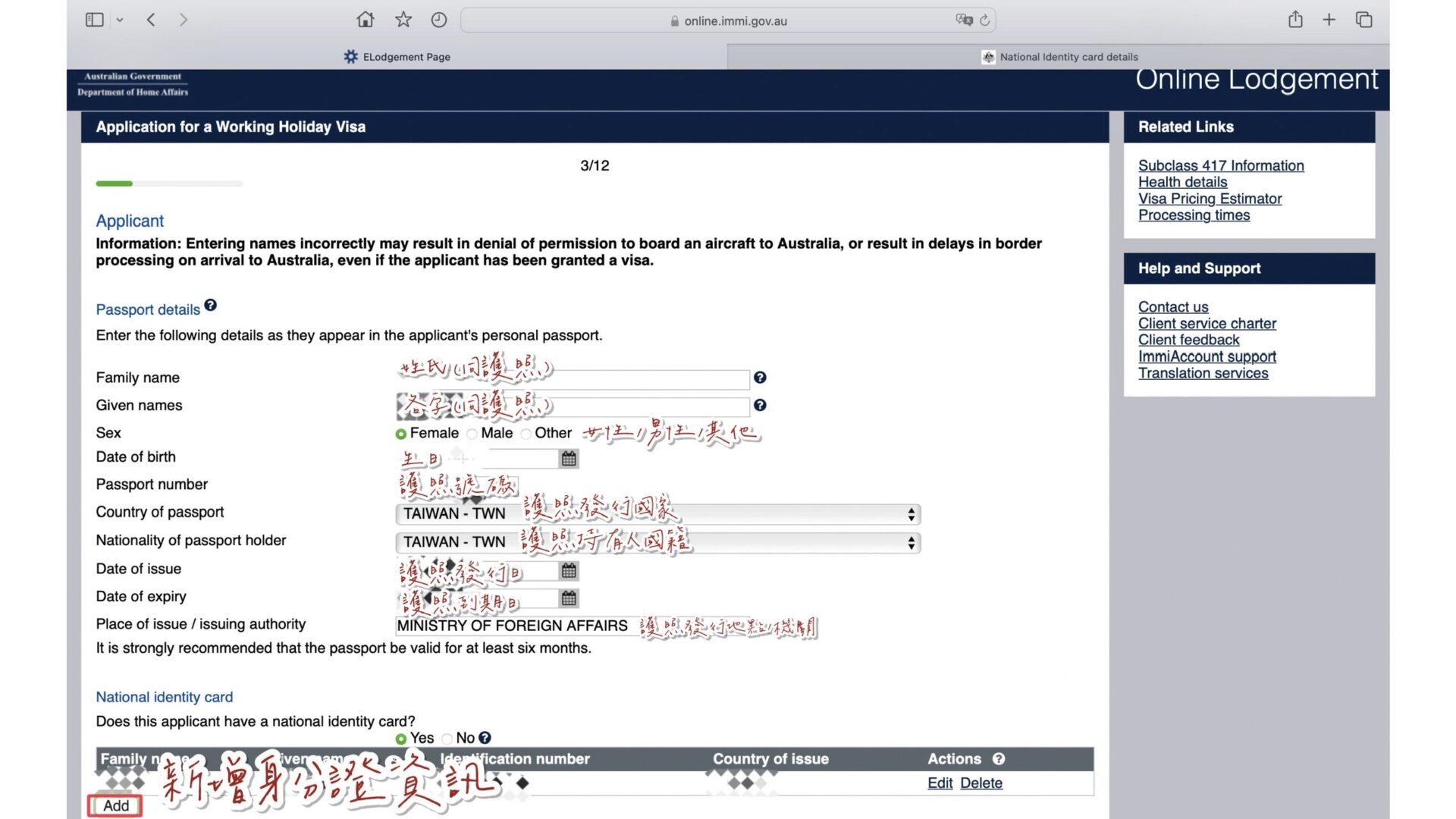Open the sidebar chevron dropdown
The width and height of the screenshot is (1456, 819).
(120, 20)
